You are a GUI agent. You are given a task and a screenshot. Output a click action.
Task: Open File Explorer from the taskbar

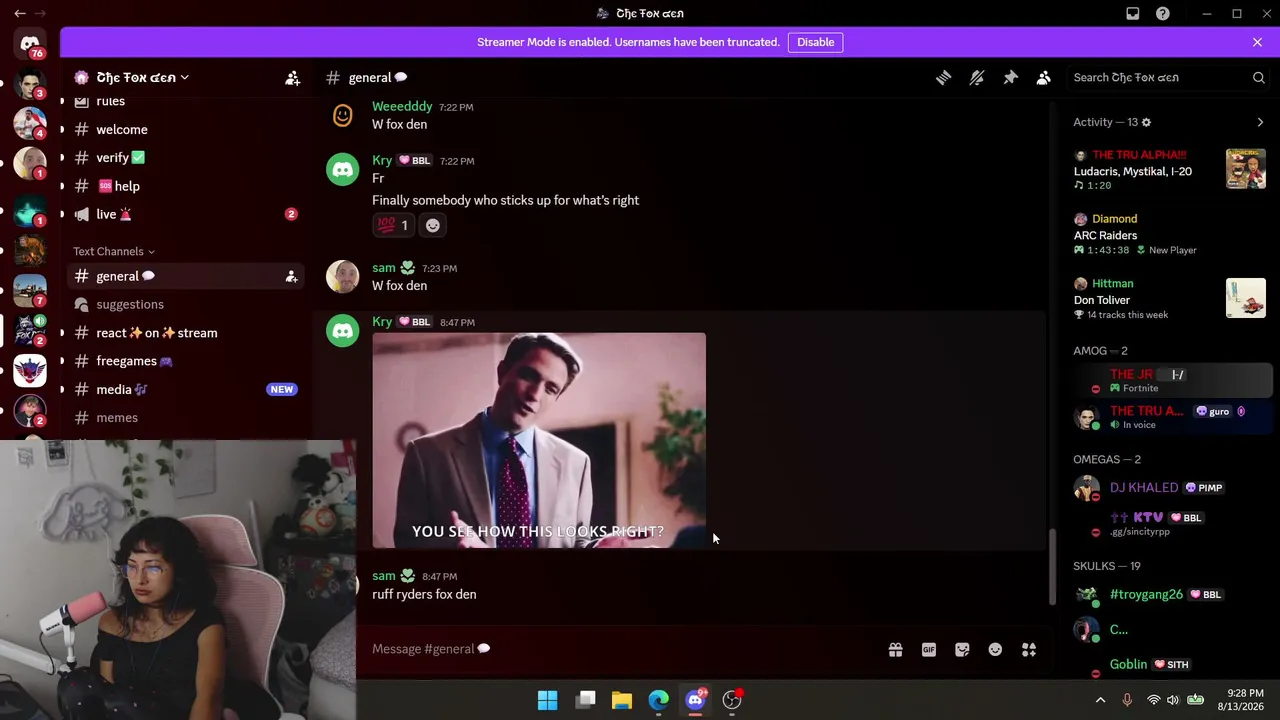click(622, 700)
